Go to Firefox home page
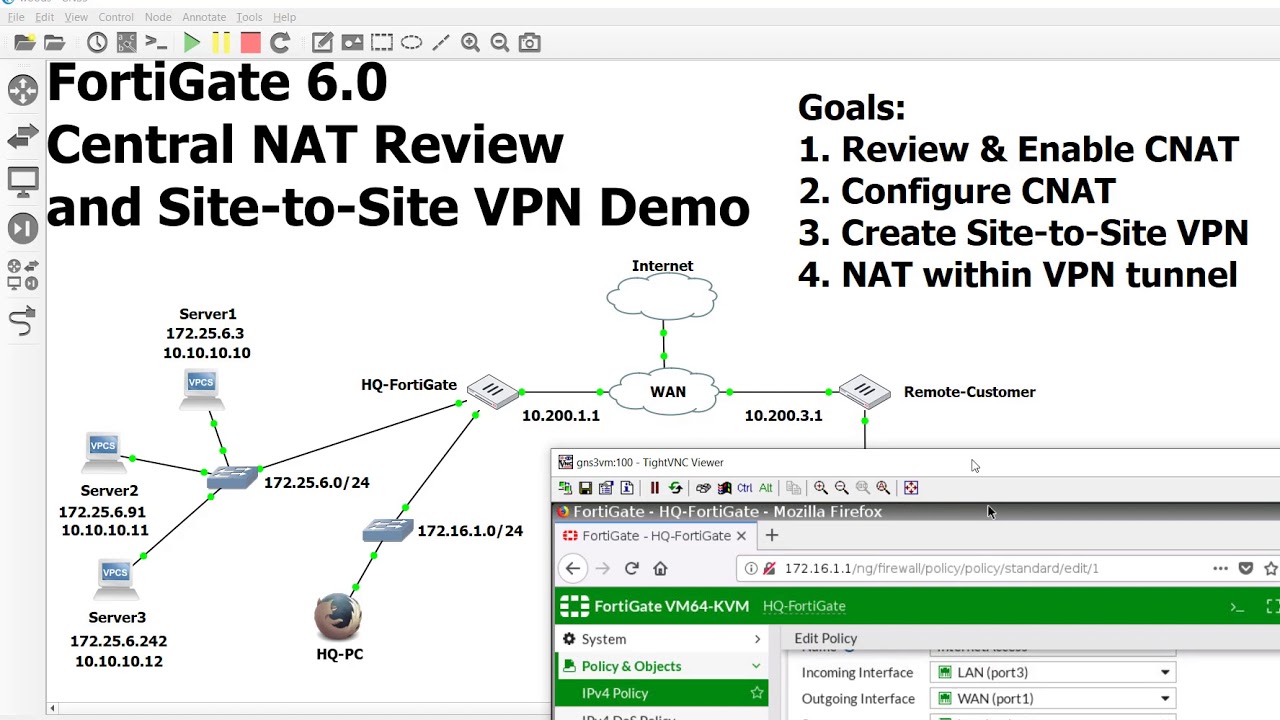The height and width of the screenshot is (720, 1280). [x=660, y=568]
